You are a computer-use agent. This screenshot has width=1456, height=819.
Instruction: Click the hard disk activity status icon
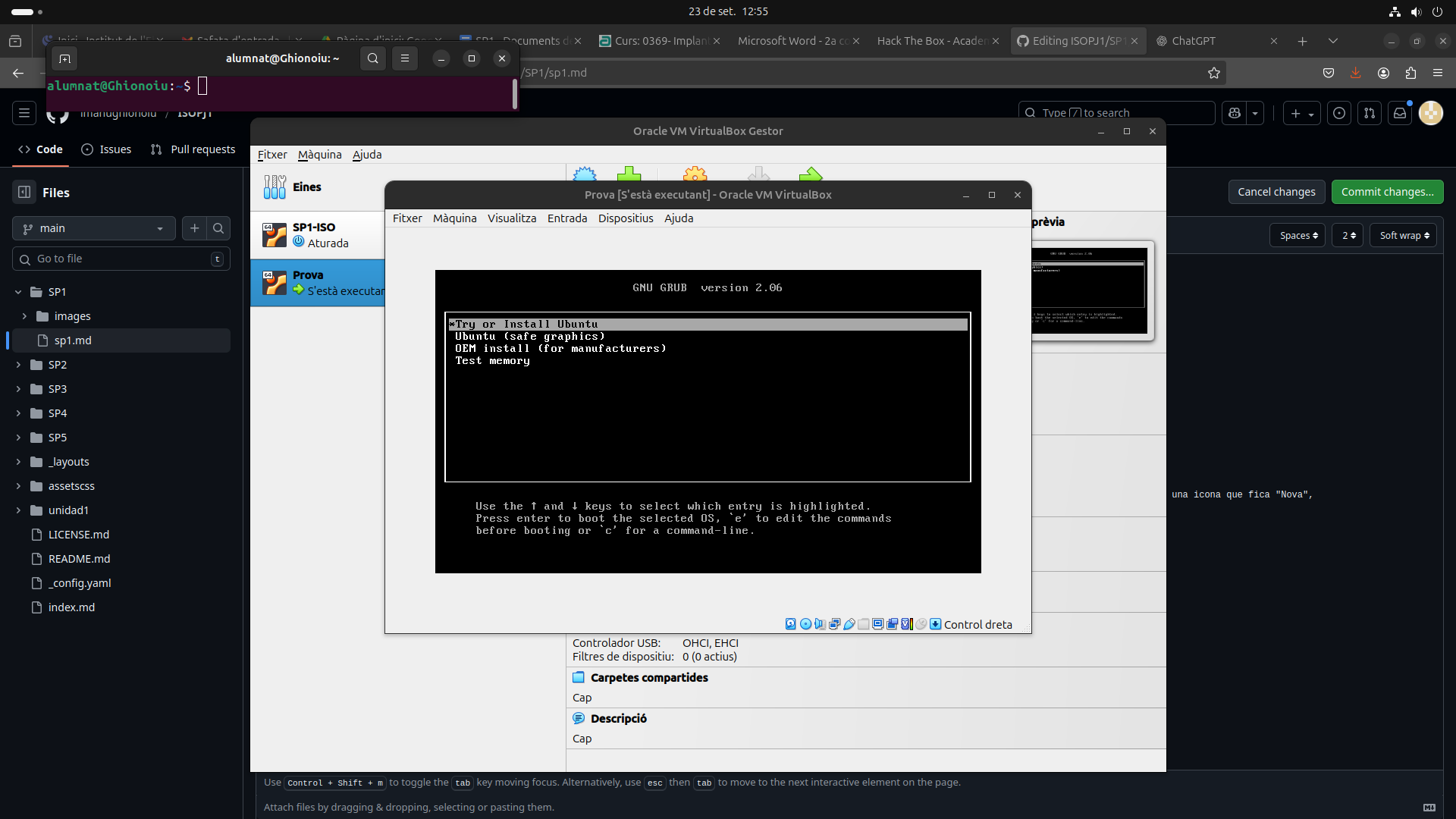point(790,624)
